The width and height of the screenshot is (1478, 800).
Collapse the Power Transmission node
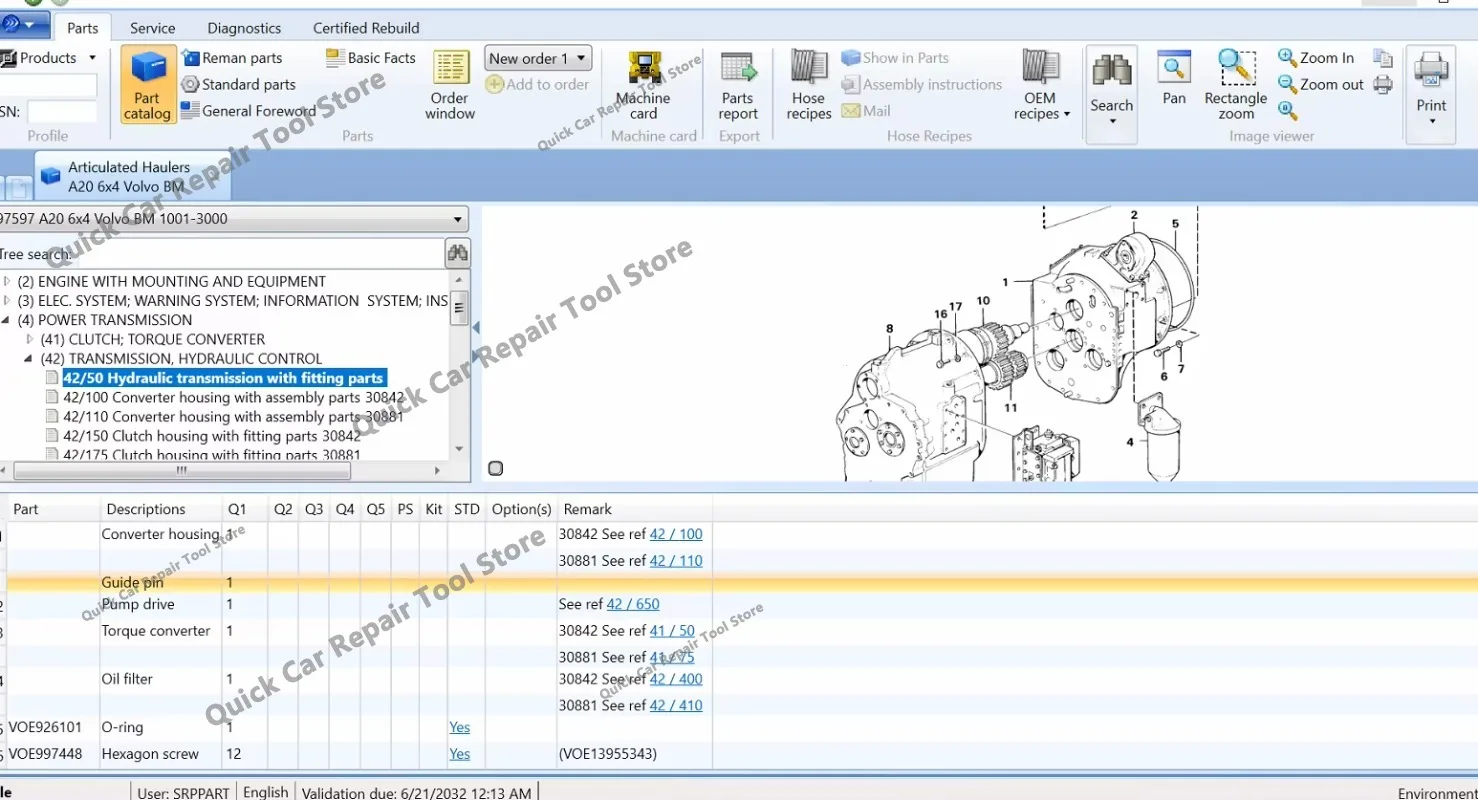click(x=8, y=320)
